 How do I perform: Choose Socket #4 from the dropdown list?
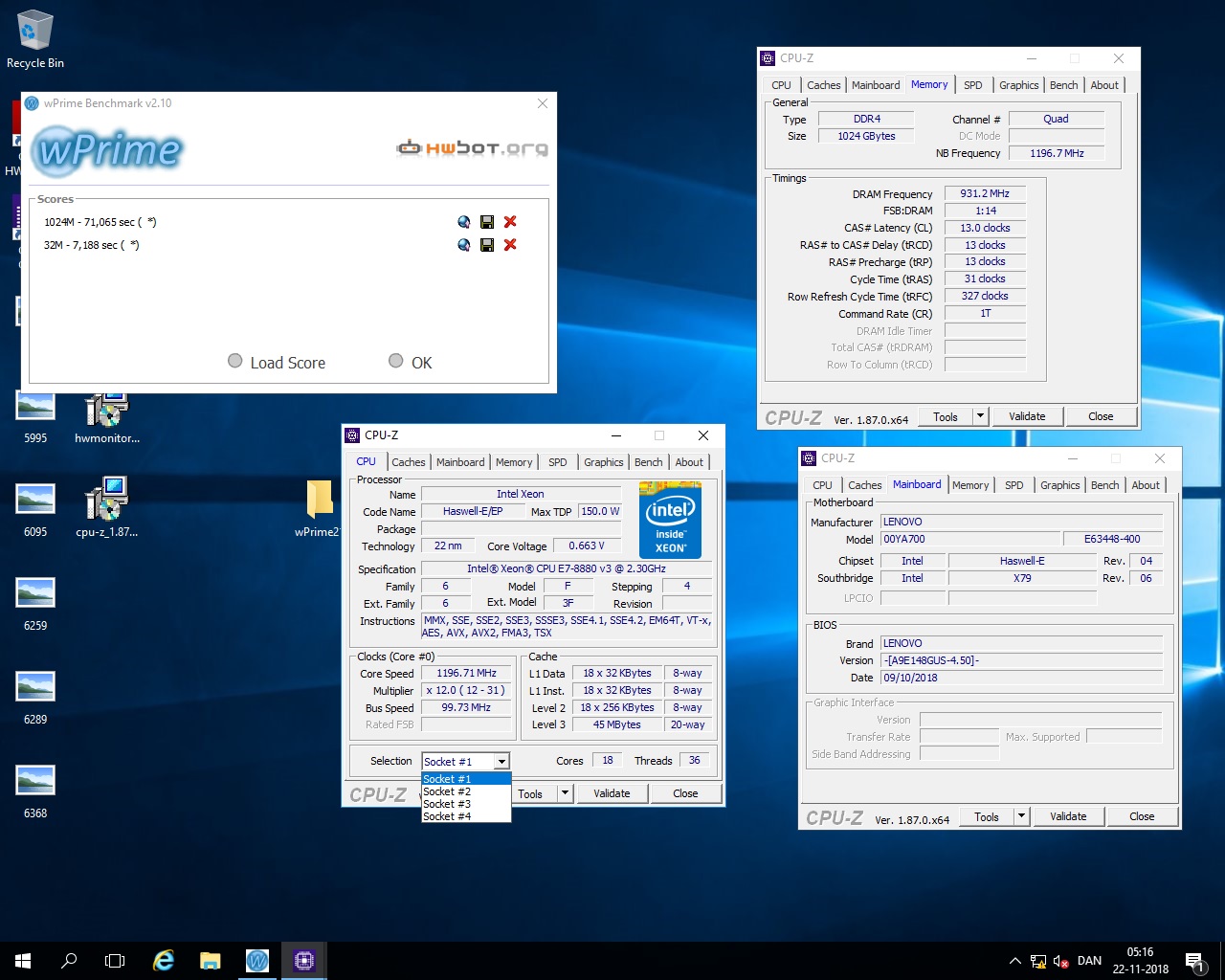click(466, 816)
